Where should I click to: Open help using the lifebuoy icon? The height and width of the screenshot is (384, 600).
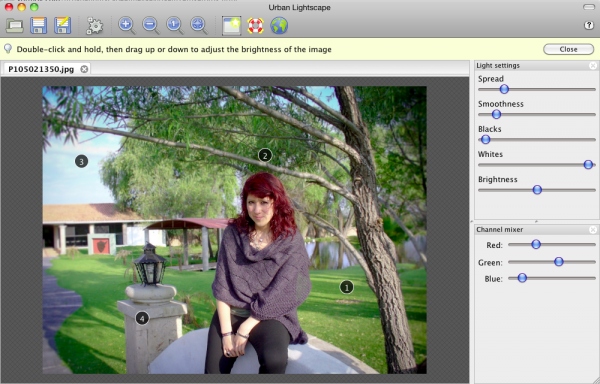click(x=255, y=26)
